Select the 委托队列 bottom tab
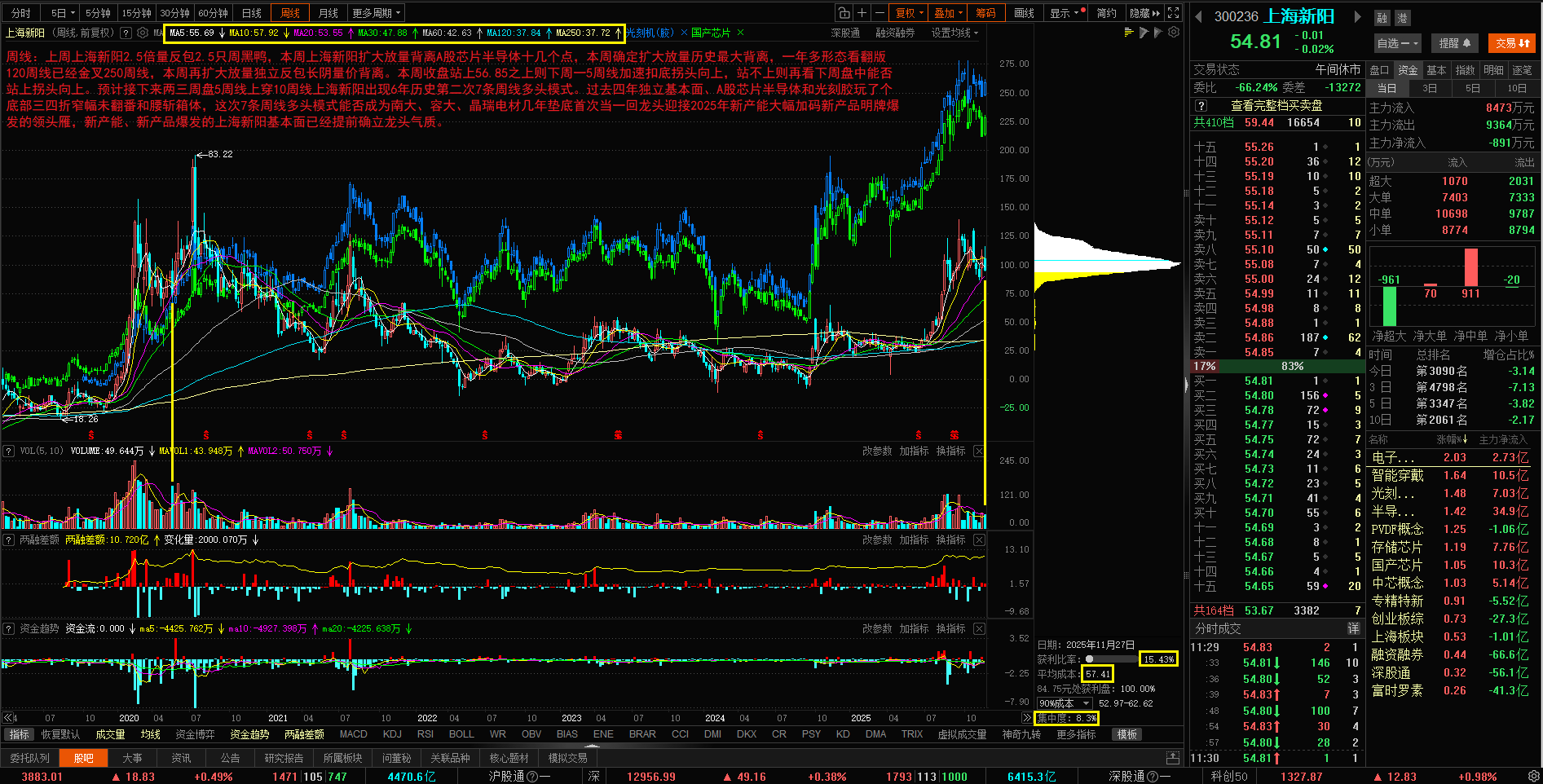 tap(29, 758)
